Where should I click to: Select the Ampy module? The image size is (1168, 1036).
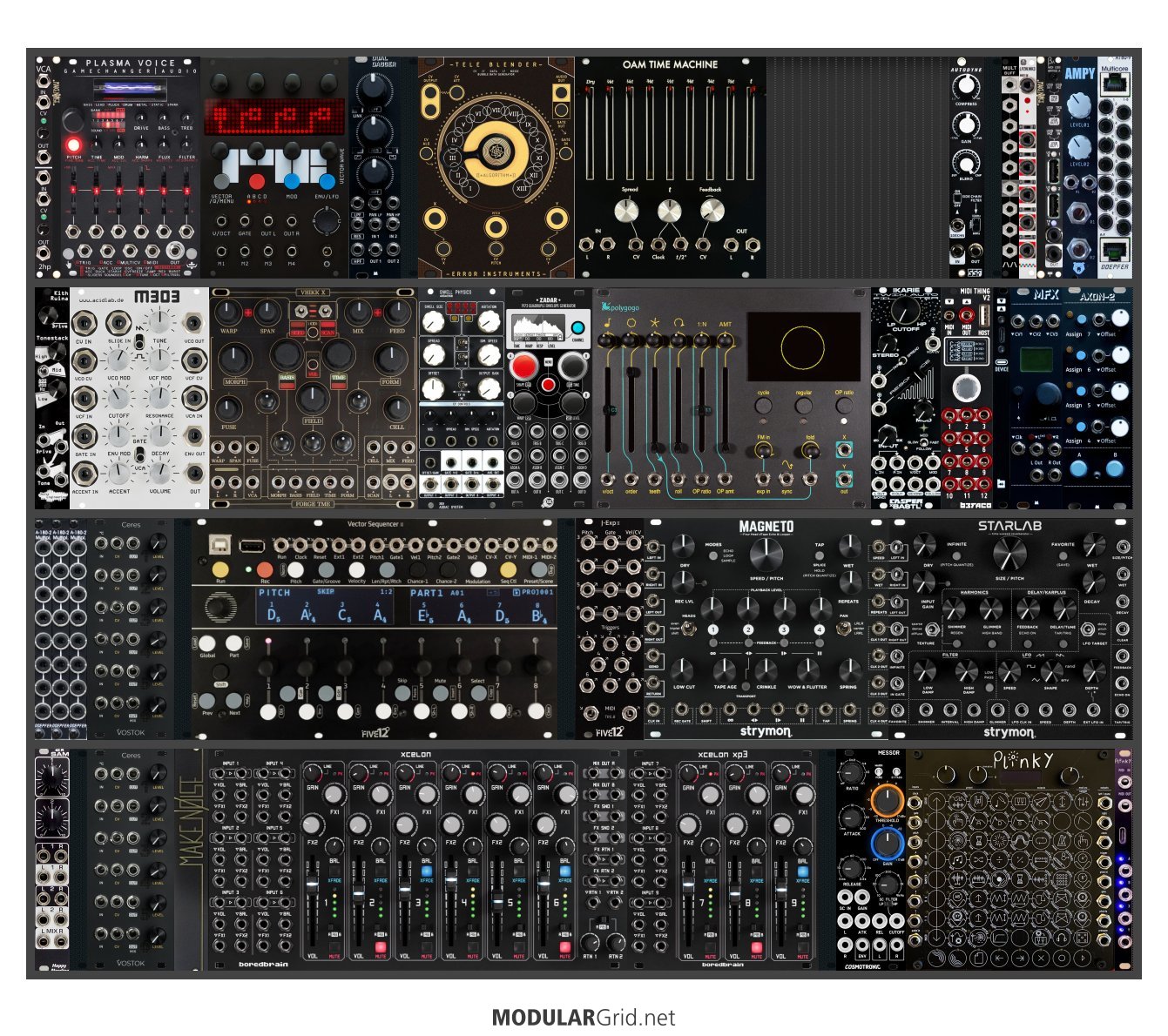tap(1080, 167)
